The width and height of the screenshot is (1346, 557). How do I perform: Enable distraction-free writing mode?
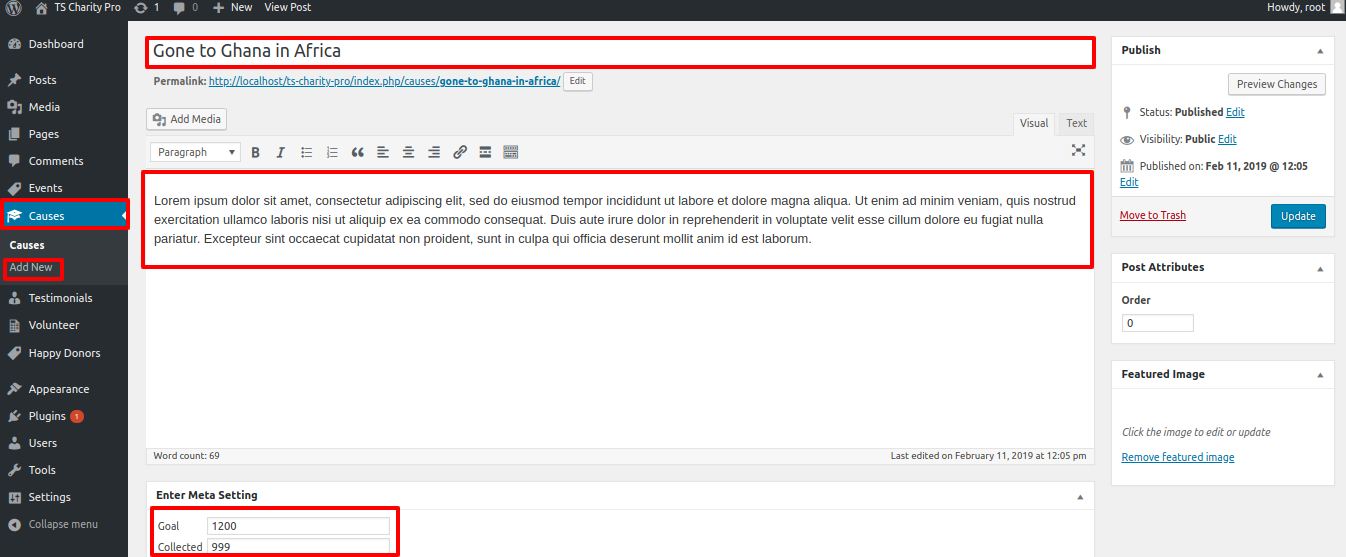click(x=1078, y=150)
